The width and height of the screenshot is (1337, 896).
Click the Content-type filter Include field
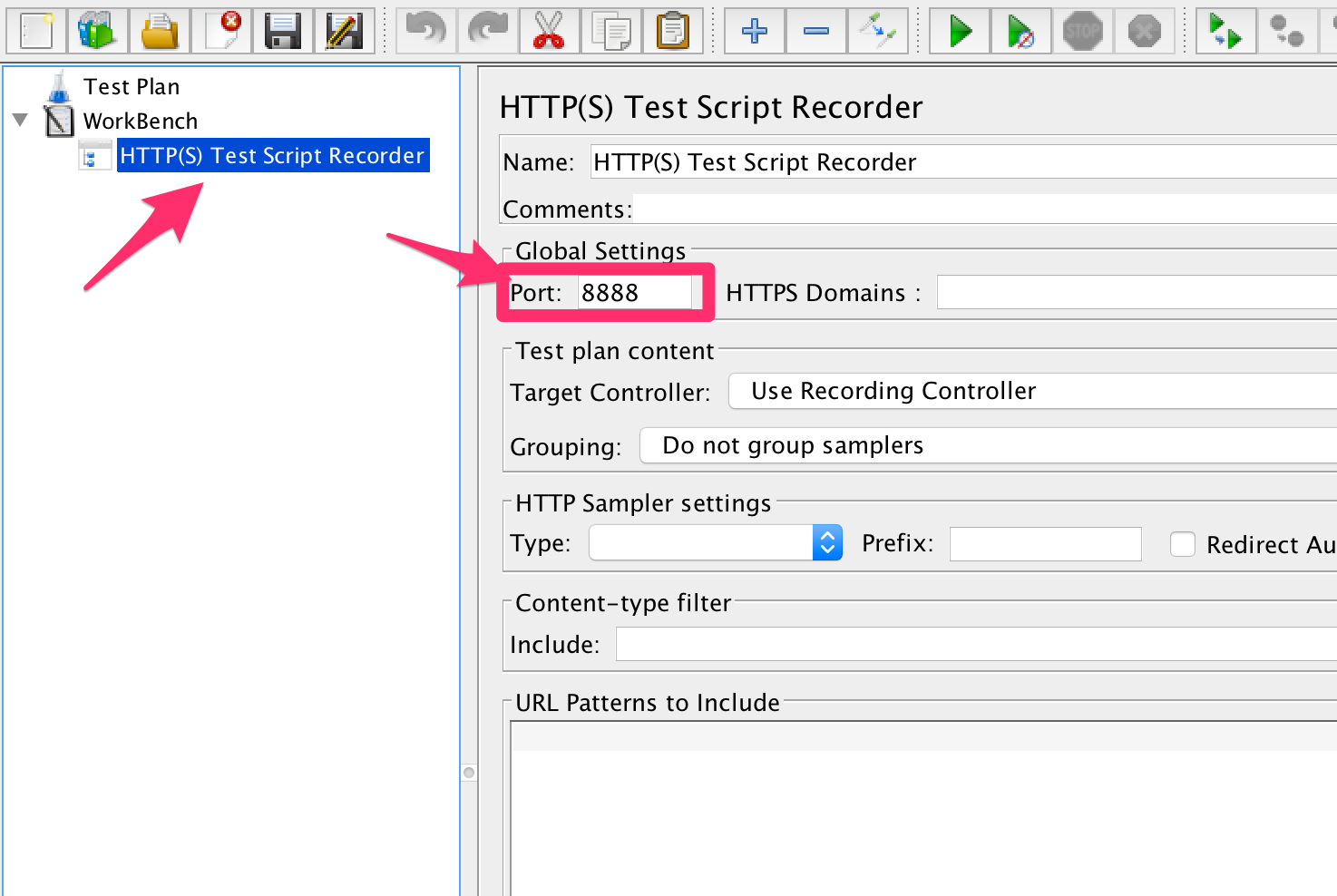click(976, 645)
